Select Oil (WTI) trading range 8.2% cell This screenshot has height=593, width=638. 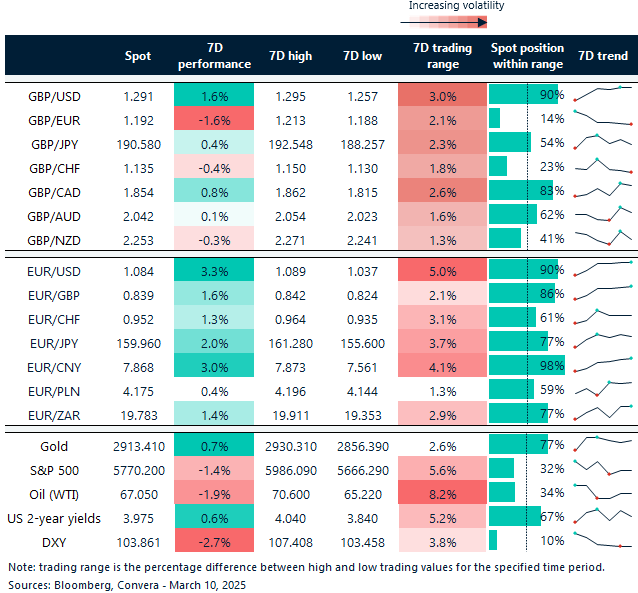click(442, 492)
